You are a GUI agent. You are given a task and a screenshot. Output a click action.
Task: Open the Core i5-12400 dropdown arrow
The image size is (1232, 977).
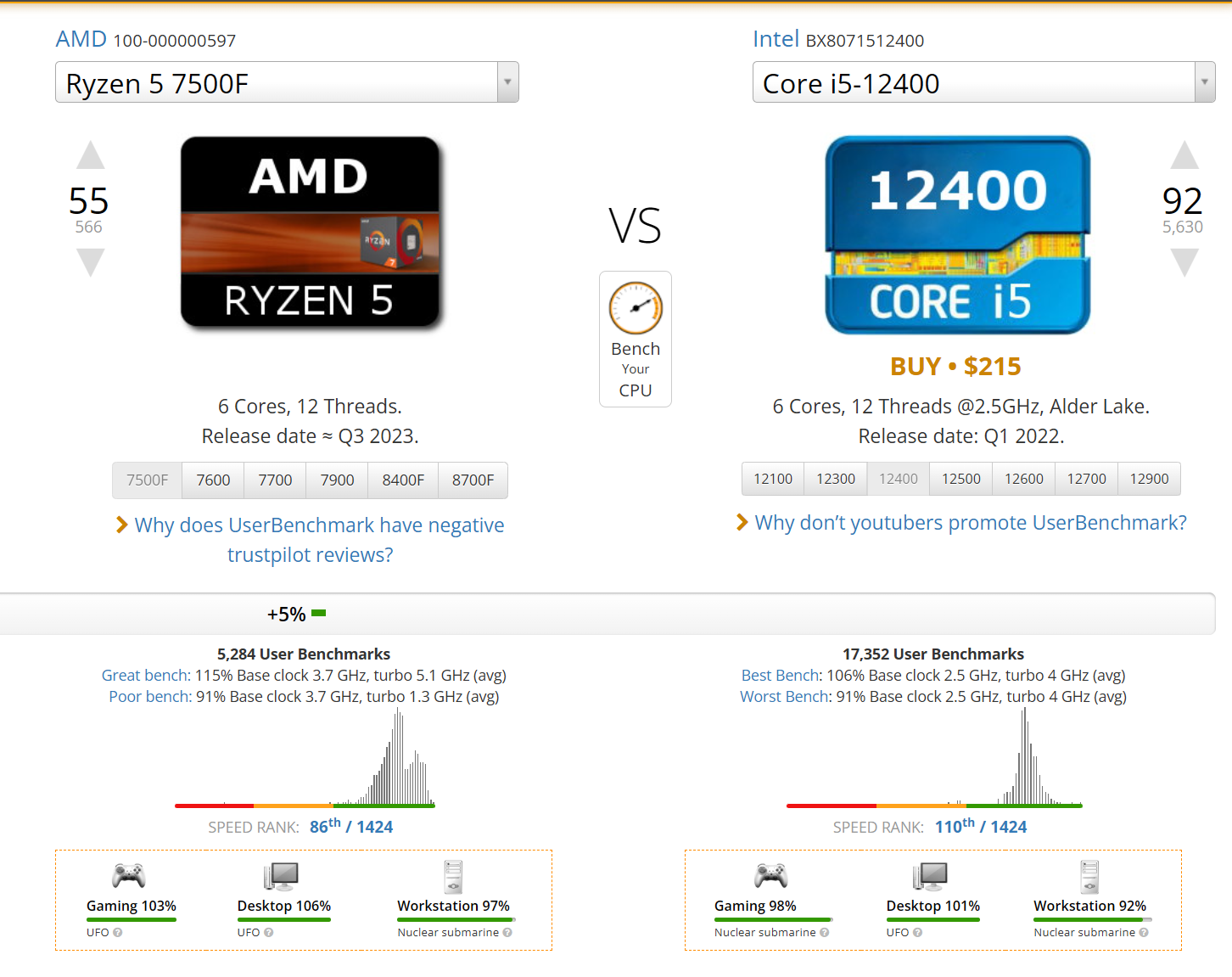click(1204, 82)
